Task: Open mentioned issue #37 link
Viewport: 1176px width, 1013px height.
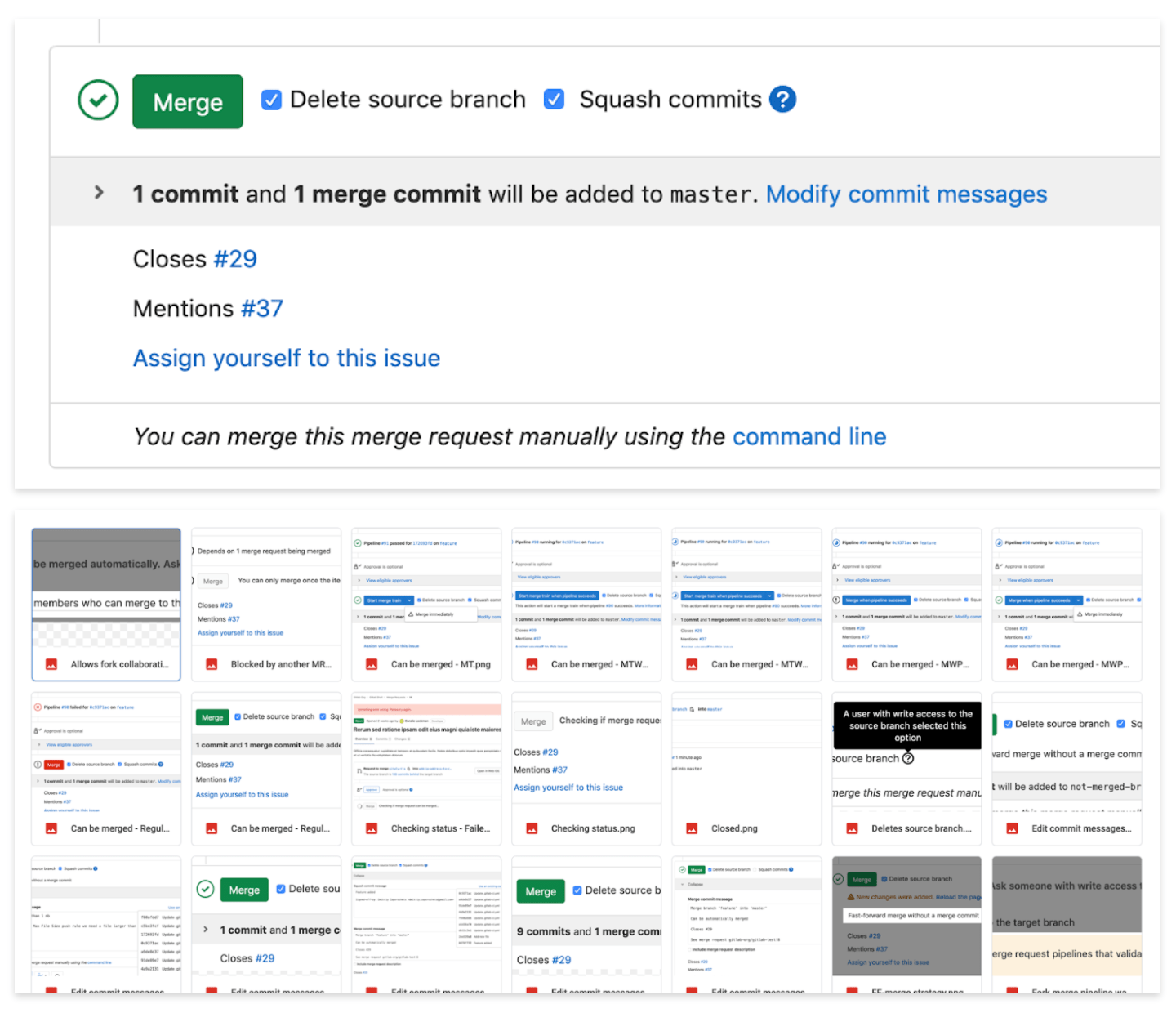Action: [261, 309]
